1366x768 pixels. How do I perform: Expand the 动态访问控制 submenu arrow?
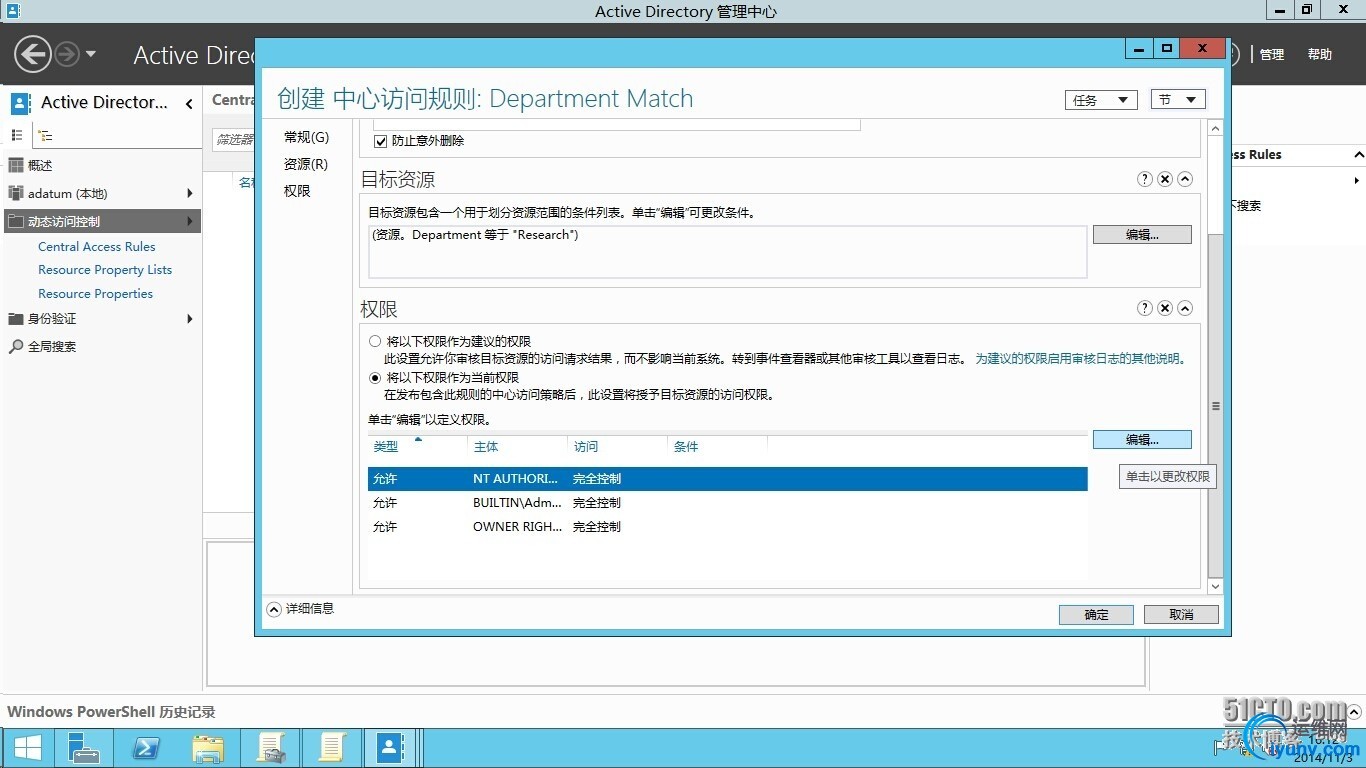190,221
